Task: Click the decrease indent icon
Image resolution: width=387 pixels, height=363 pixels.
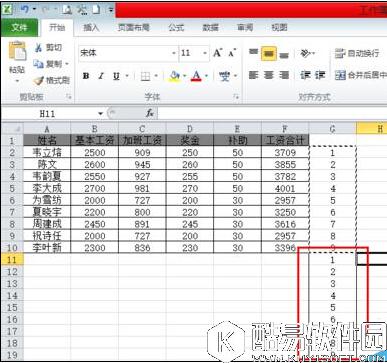Action: pyautogui.click(x=305, y=75)
